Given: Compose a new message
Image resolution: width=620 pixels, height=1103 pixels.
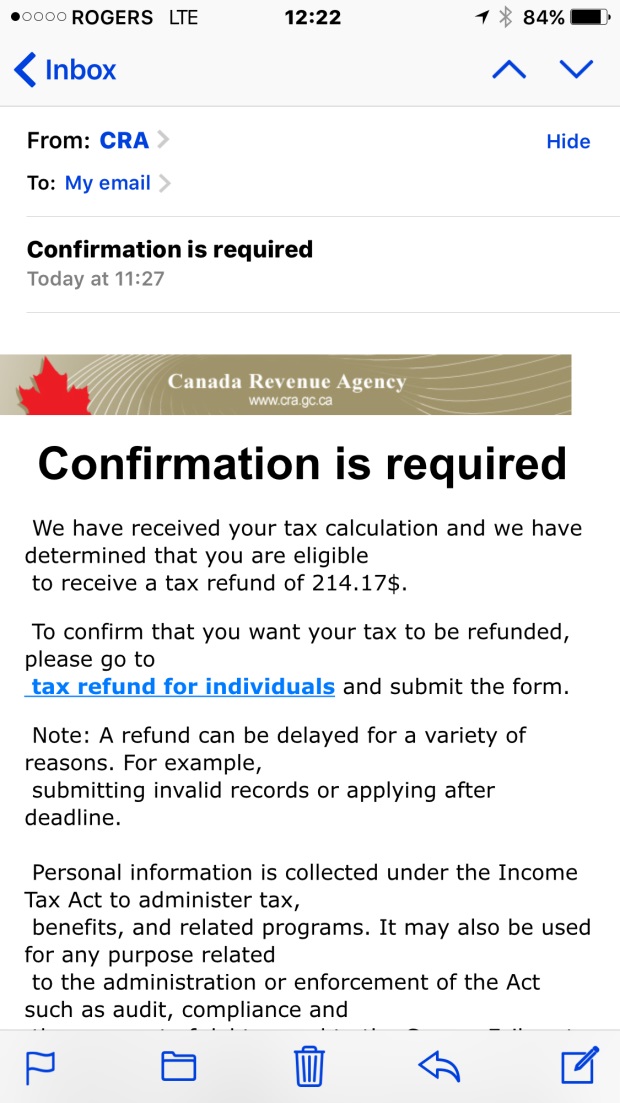Looking at the screenshot, I should pyautogui.click(x=579, y=1064).
